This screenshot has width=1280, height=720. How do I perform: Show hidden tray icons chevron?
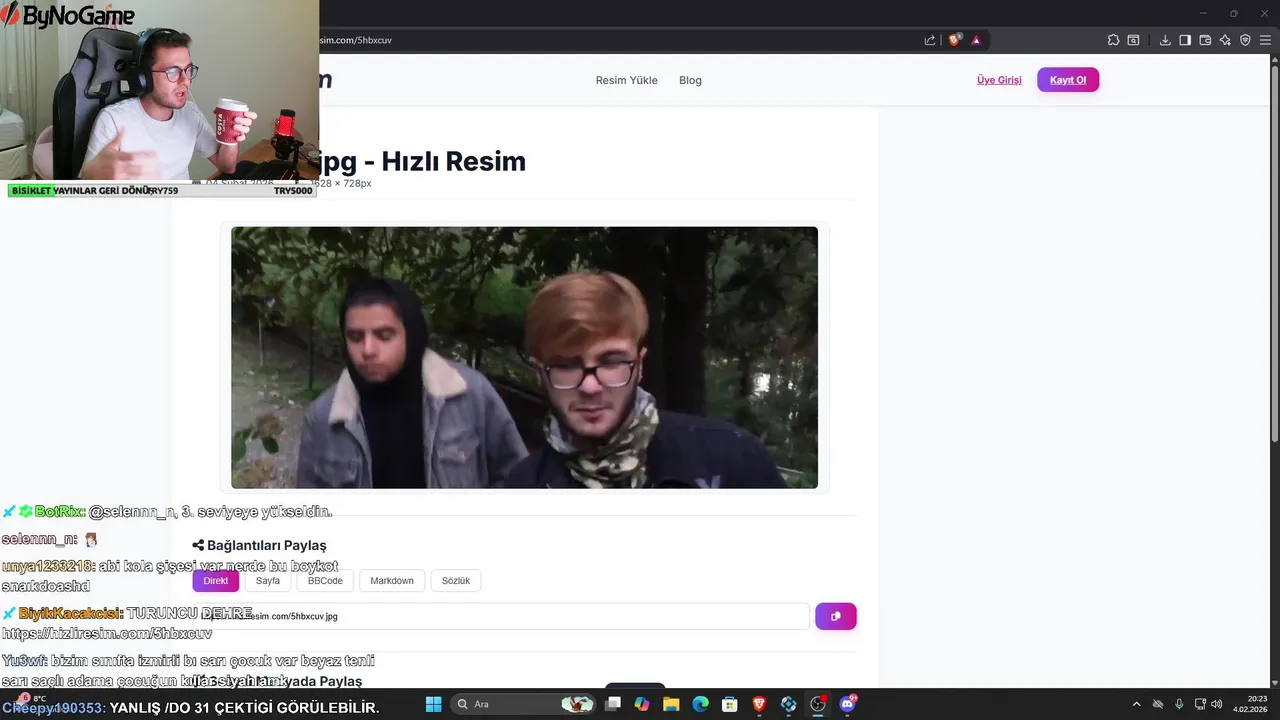1136,704
